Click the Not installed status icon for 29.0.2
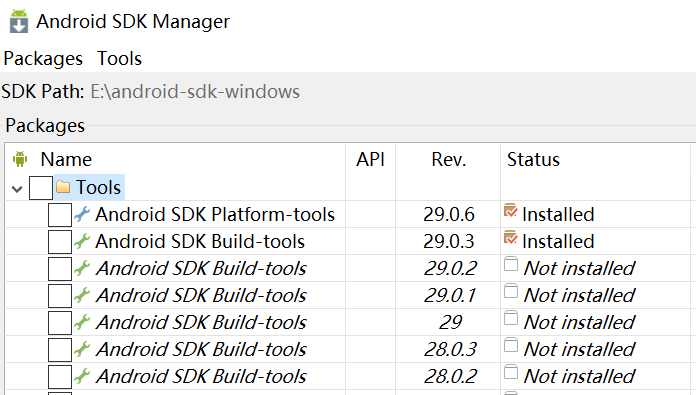 click(x=511, y=264)
